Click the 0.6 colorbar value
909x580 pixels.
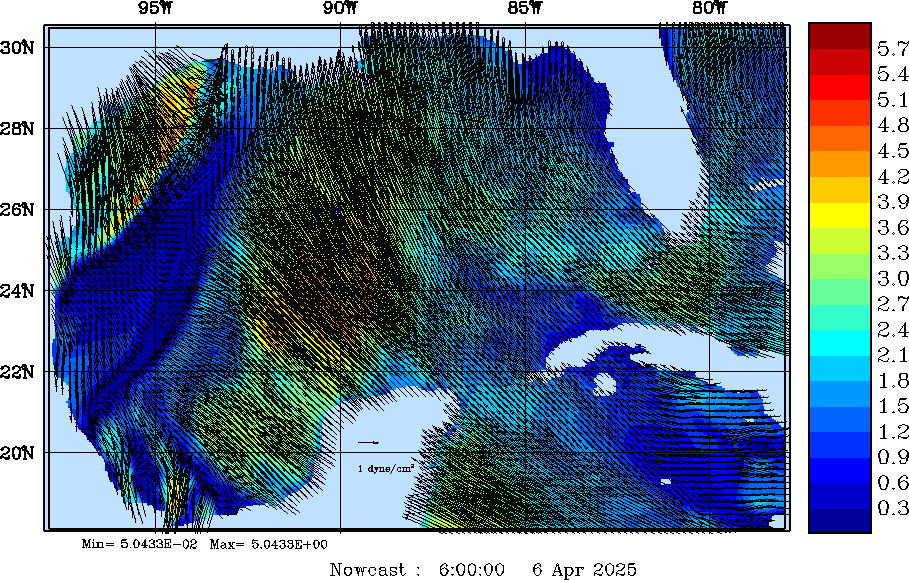(x=893, y=483)
